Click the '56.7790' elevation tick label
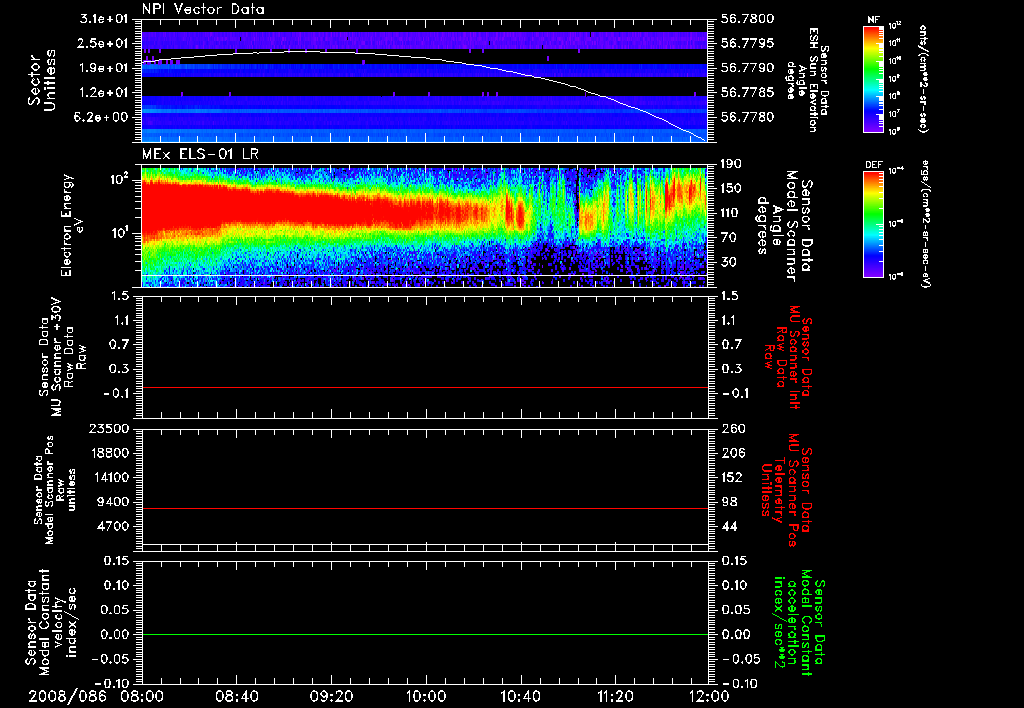Image resolution: width=1024 pixels, height=708 pixels. coord(748,68)
